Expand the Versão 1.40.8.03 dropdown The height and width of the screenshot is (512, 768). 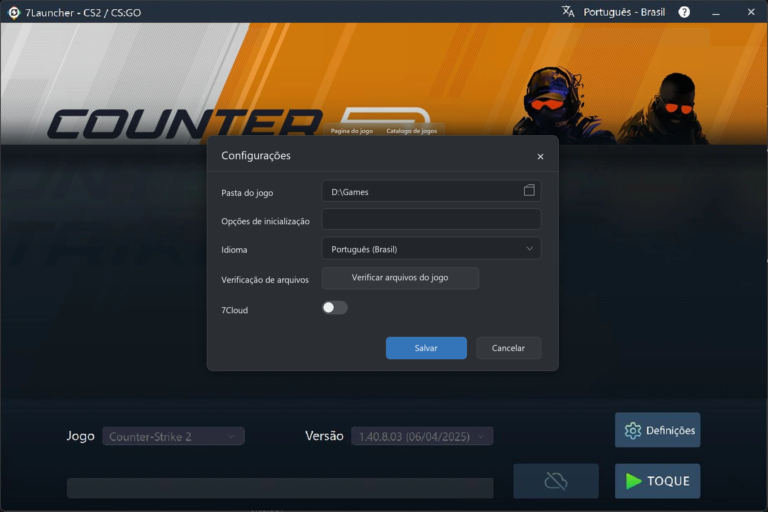(422, 436)
